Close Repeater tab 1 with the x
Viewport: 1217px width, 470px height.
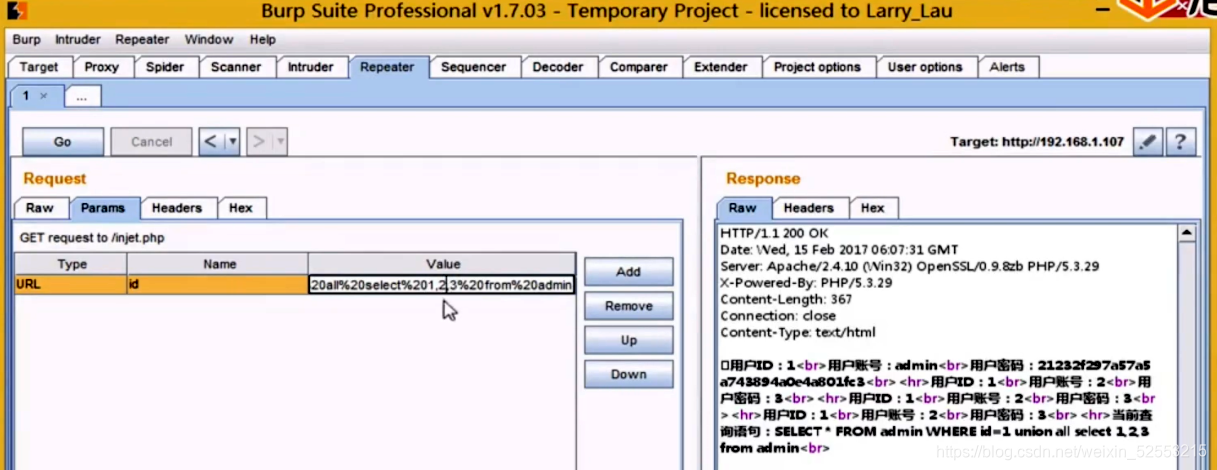click(x=43, y=96)
